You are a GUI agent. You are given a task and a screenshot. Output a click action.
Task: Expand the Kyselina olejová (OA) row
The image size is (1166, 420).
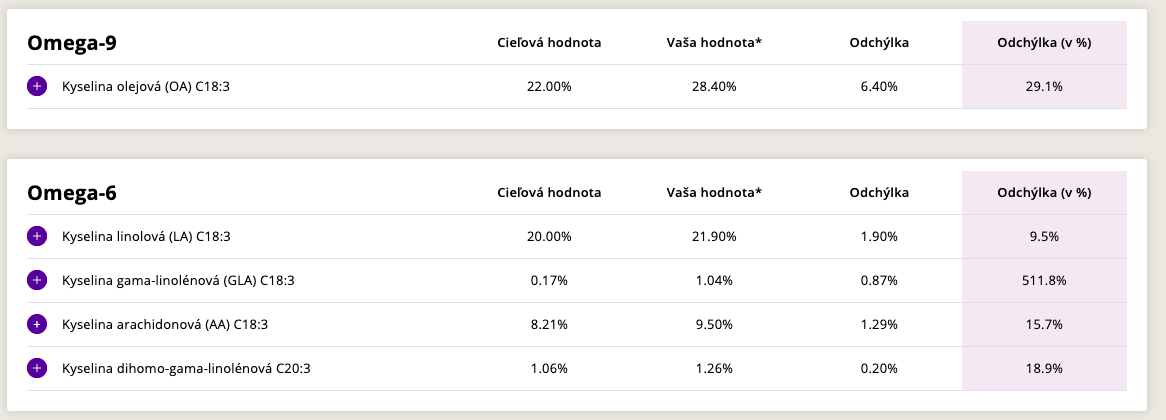37,87
